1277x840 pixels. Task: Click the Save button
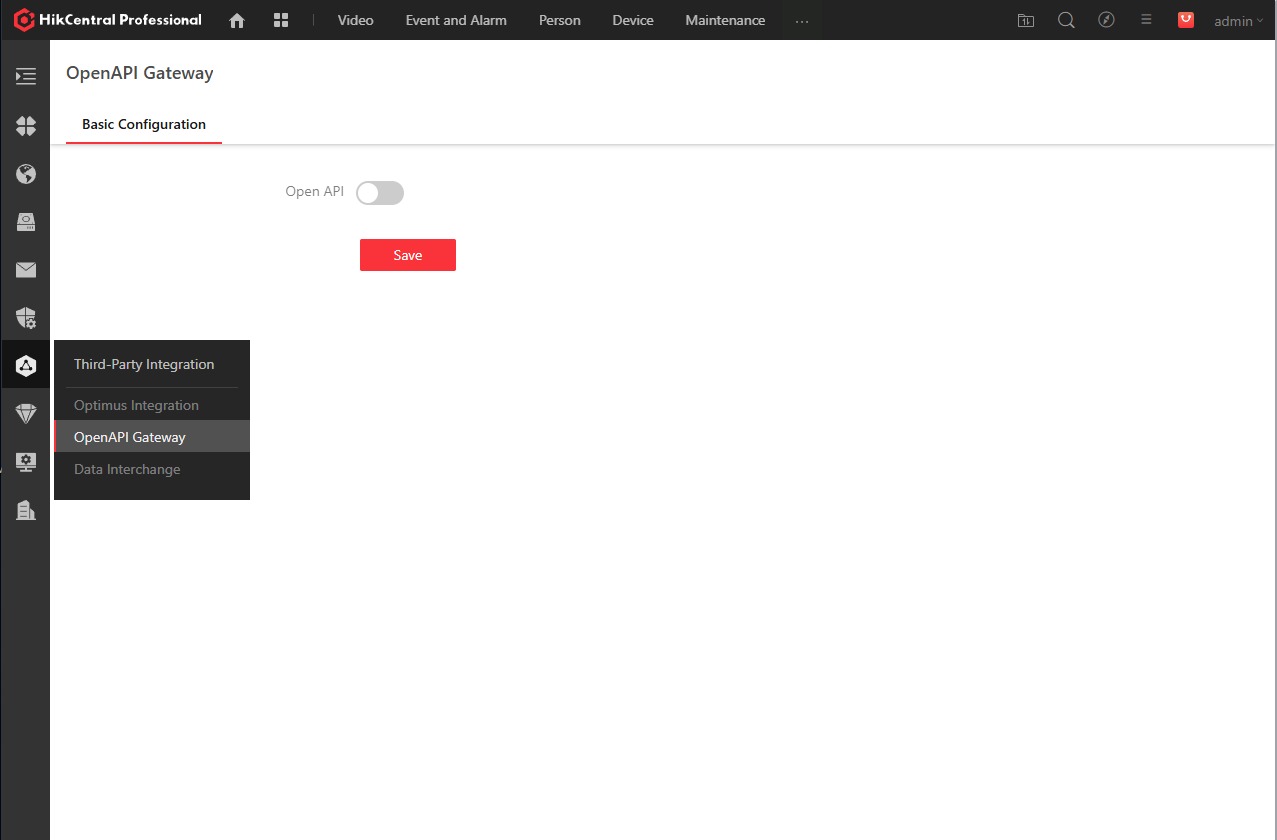[x=407, y=255]
